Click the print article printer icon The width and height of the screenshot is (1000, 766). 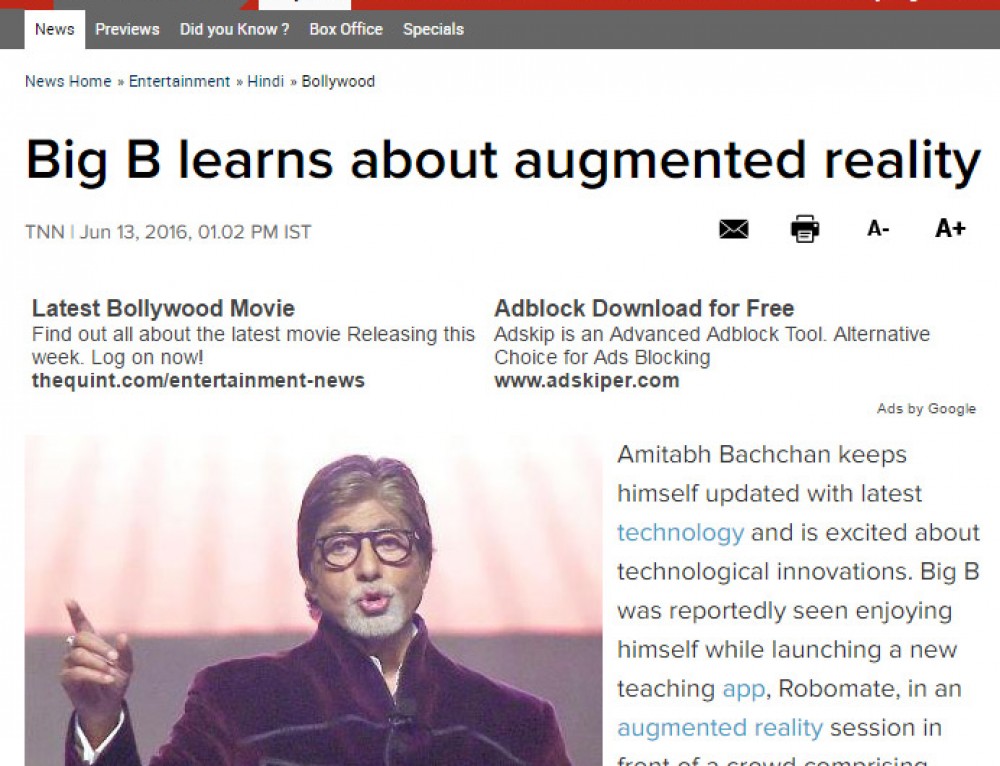[804, 229]
